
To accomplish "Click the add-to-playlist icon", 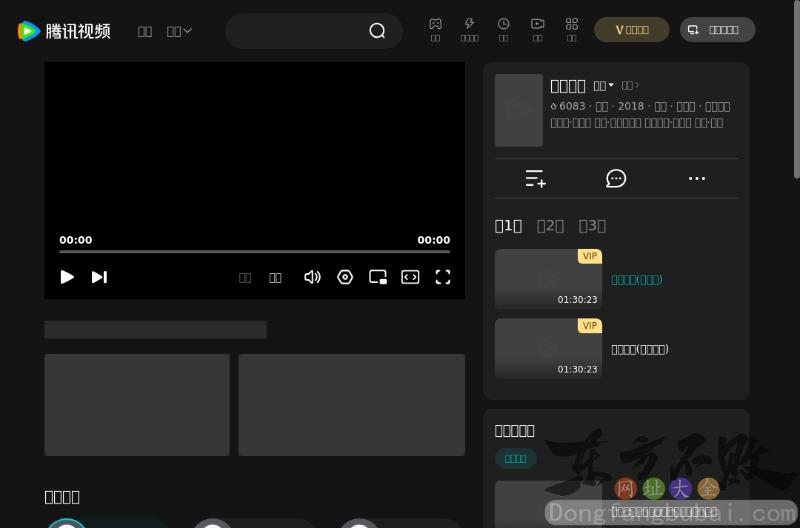I will tap(536, 179).
